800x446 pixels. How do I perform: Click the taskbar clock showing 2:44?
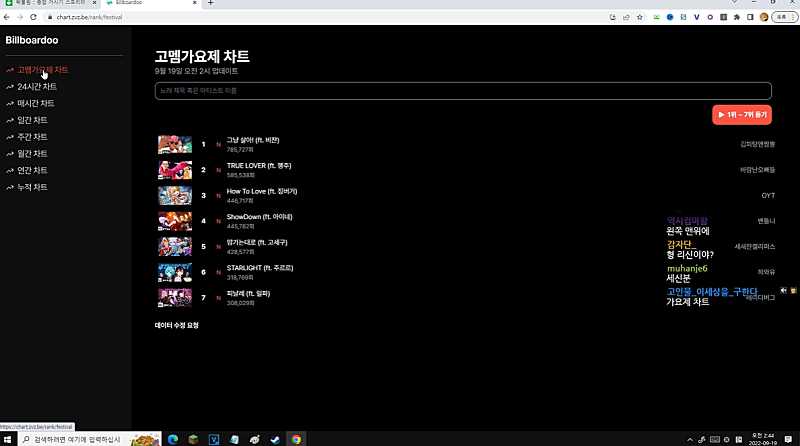(x=763, y=439)
